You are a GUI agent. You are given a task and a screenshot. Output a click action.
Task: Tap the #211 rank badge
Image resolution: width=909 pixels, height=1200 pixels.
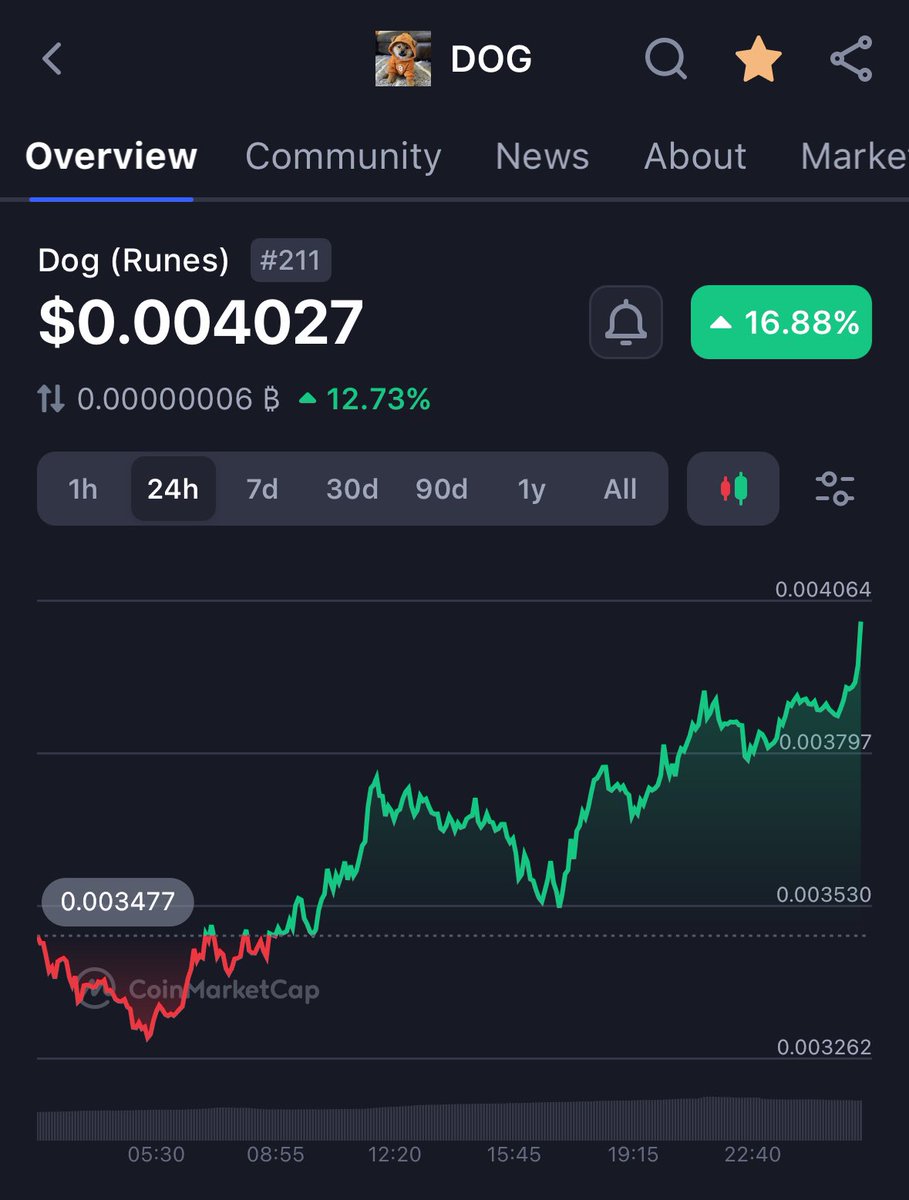[x=290, y=261]
